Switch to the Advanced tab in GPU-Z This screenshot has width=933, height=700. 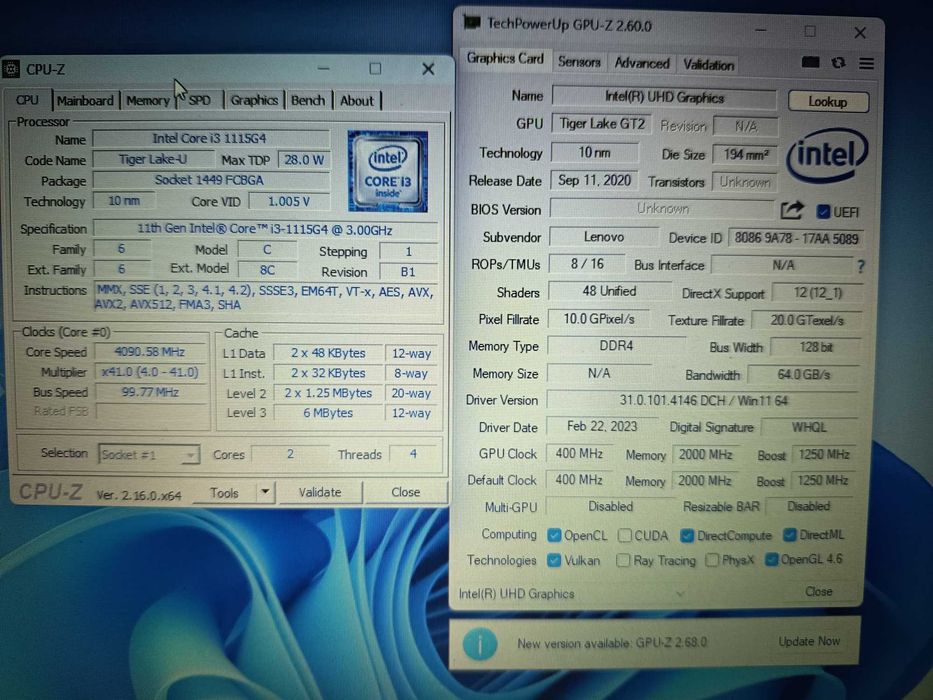coord(642,62)
